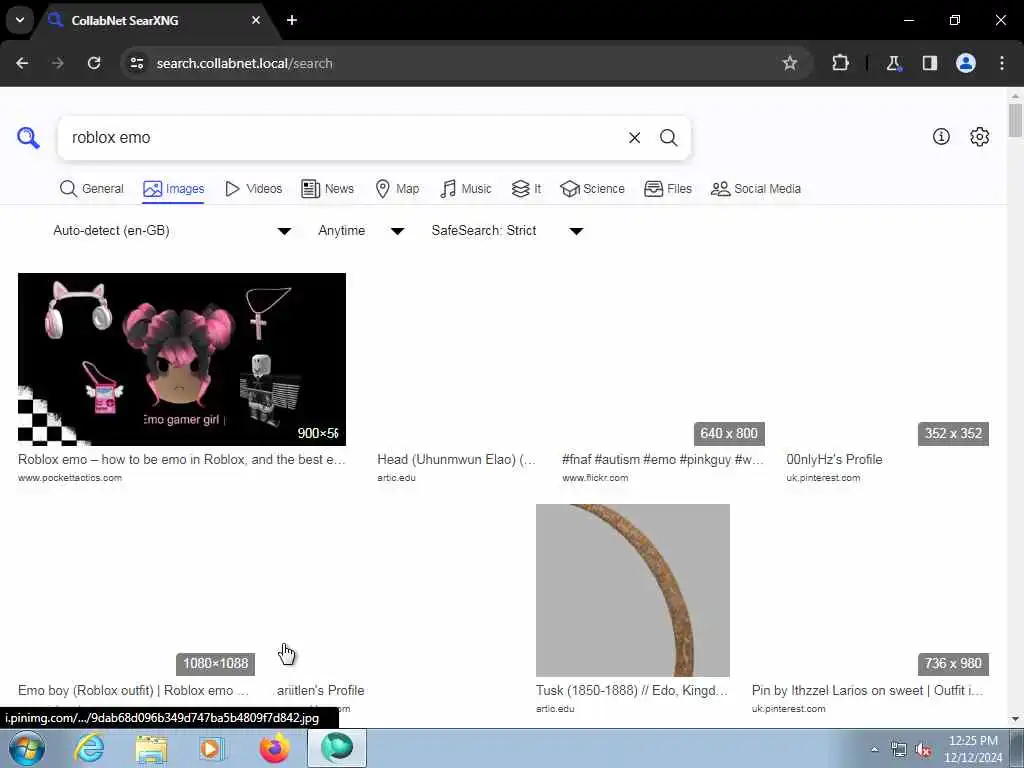Click the 640 x 800 resolution badge

(x=729, y=434)
